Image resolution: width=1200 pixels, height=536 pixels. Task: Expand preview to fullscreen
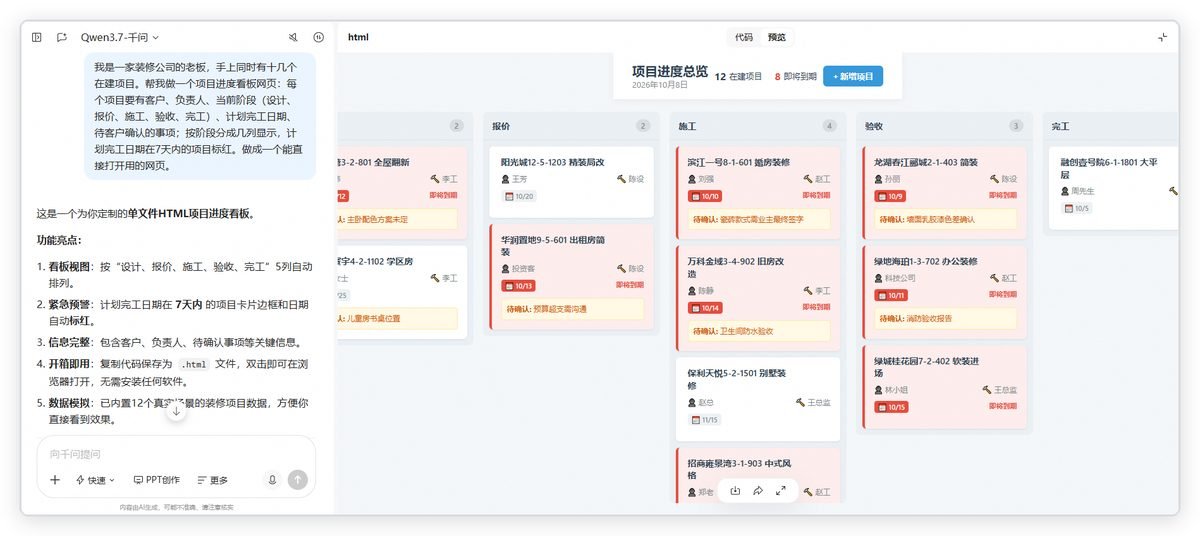781,491
